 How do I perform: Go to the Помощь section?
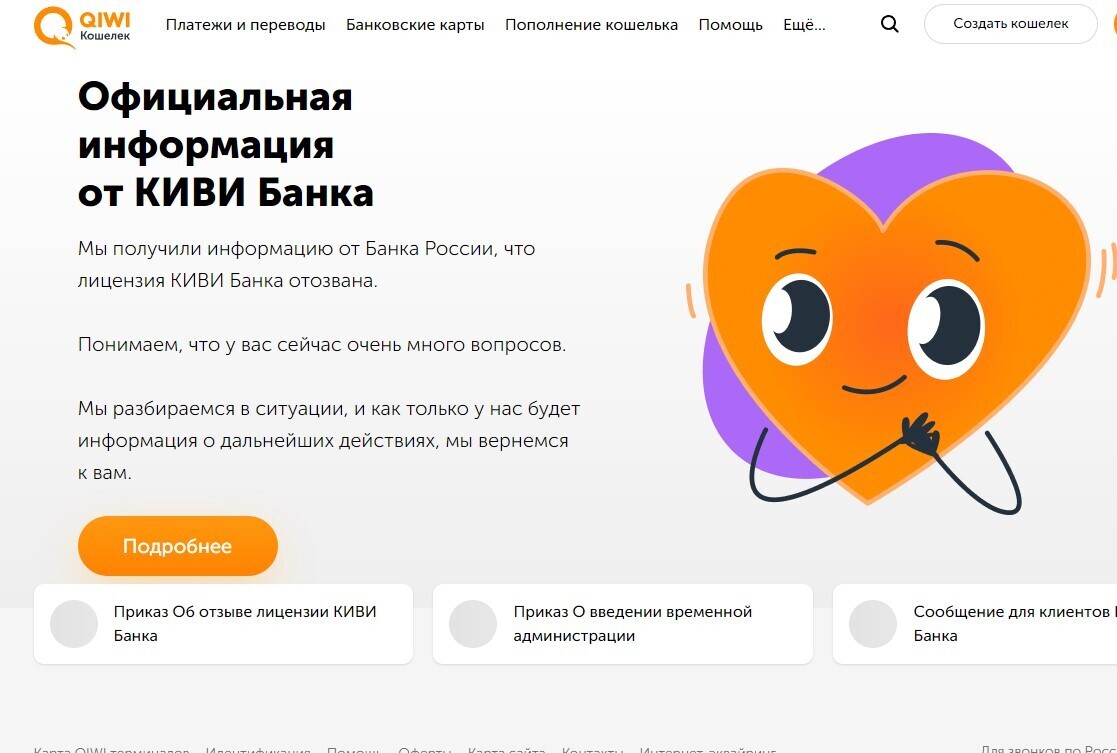pyautogui.click(x=730, y=25)
